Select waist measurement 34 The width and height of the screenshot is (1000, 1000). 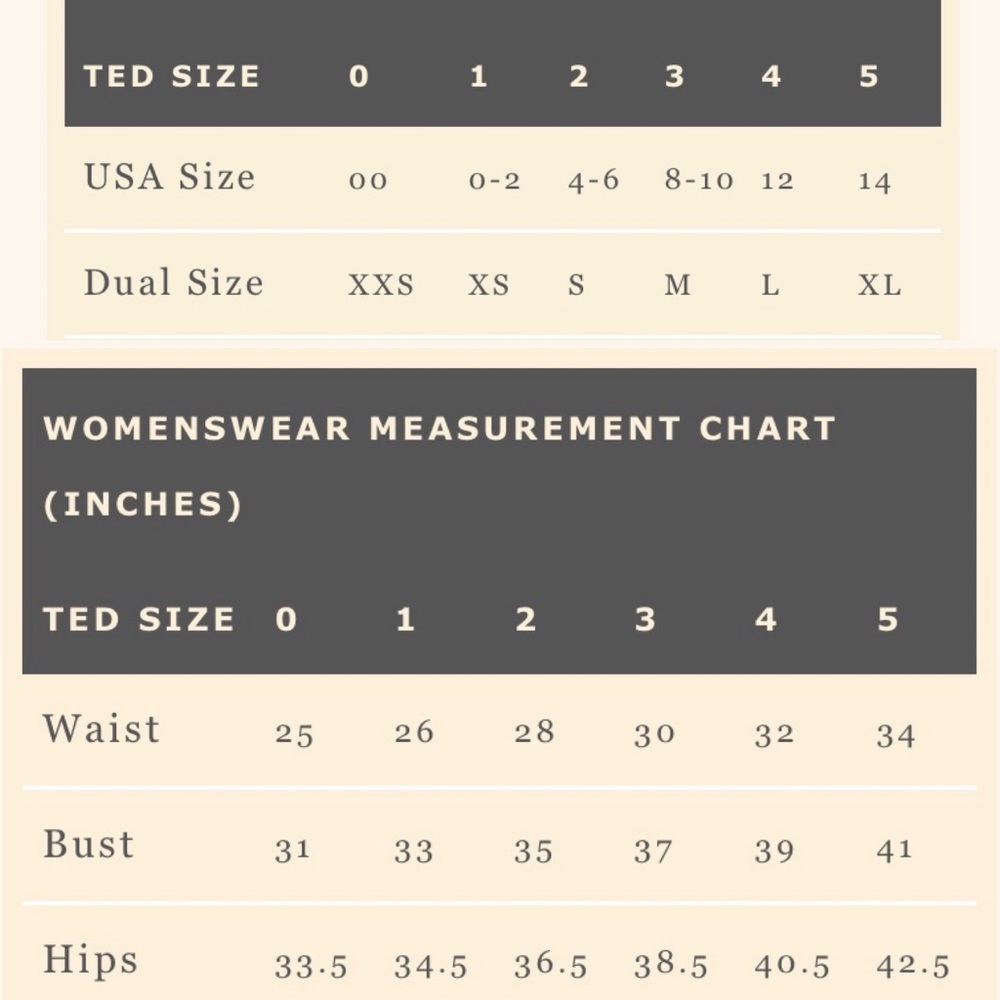pos(895,735)
